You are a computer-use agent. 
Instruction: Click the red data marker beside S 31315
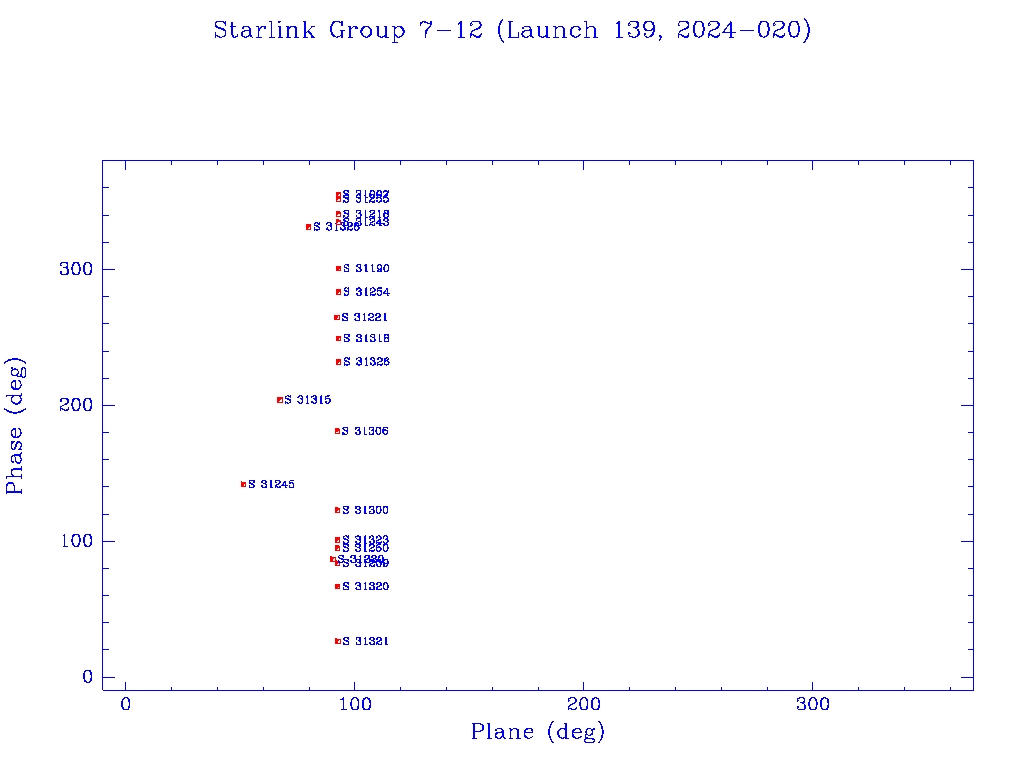(280, 400)
